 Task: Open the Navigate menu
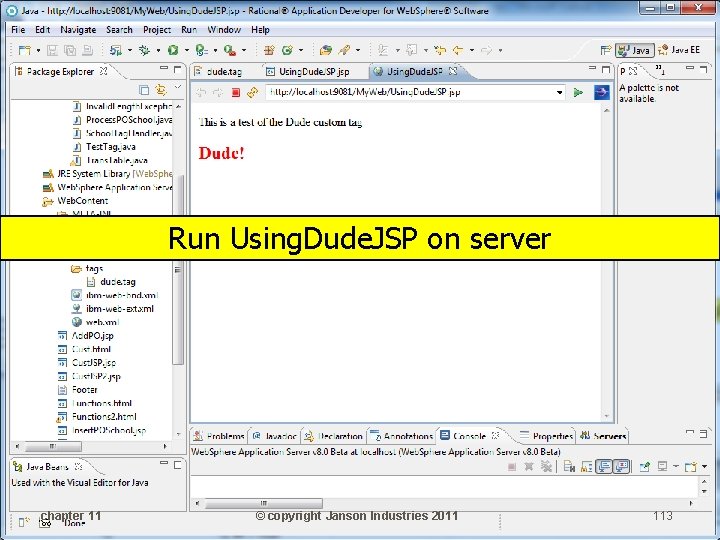coord(78,30)
